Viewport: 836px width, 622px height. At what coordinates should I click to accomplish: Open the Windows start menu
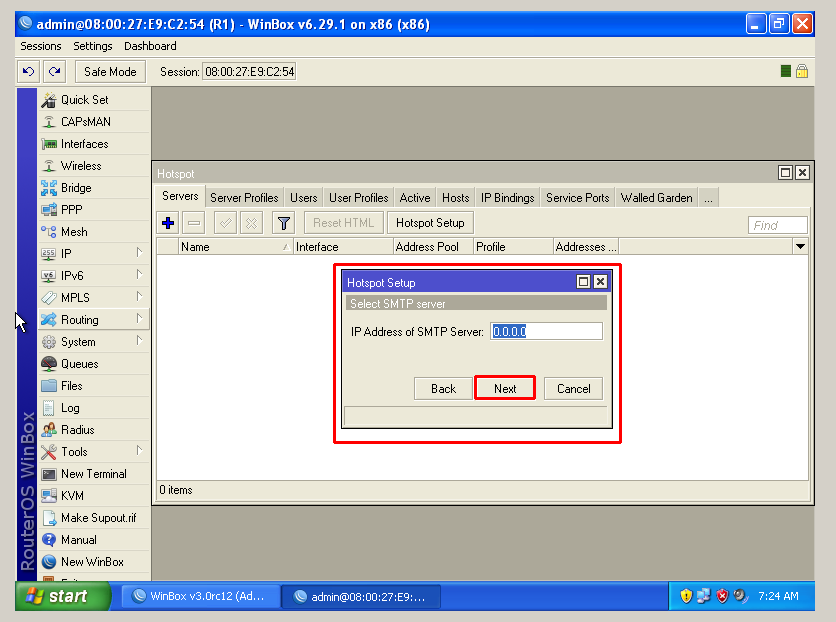click(x=63, y=596)
